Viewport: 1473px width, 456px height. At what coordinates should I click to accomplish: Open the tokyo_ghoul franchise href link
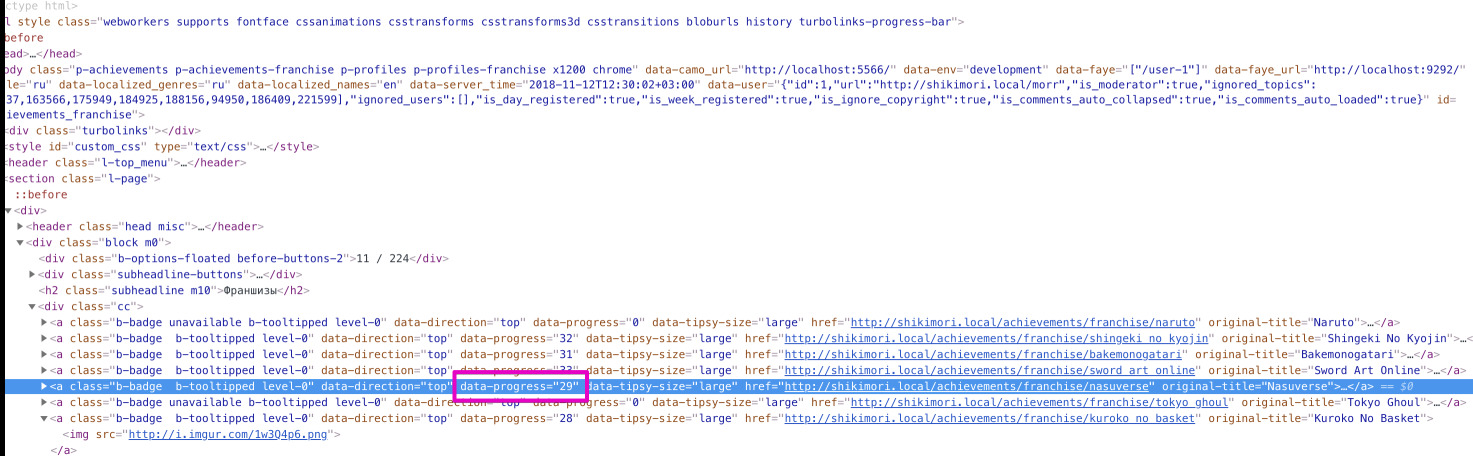[1040, 403]
